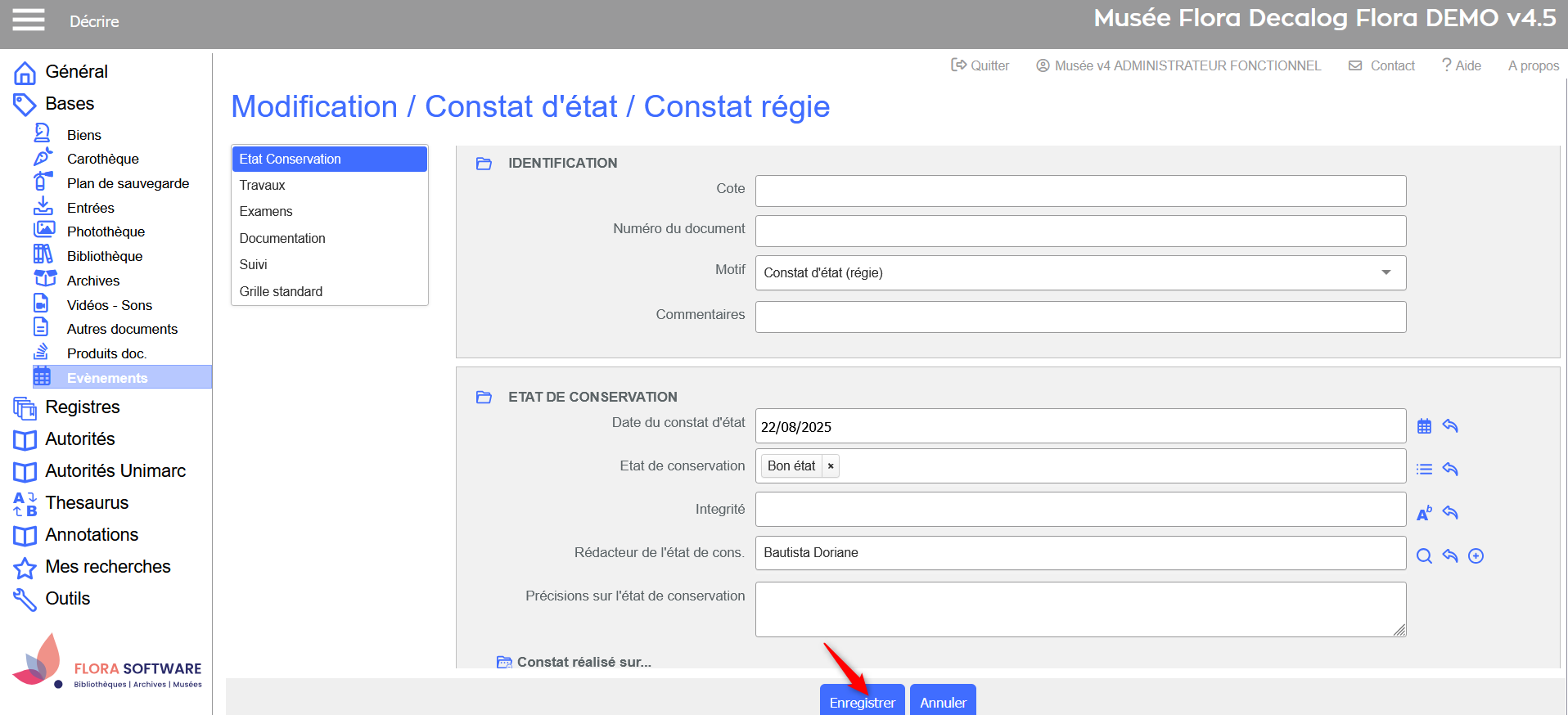Open the hamburger menu icon
The image size is (1568, 715).
29,20
